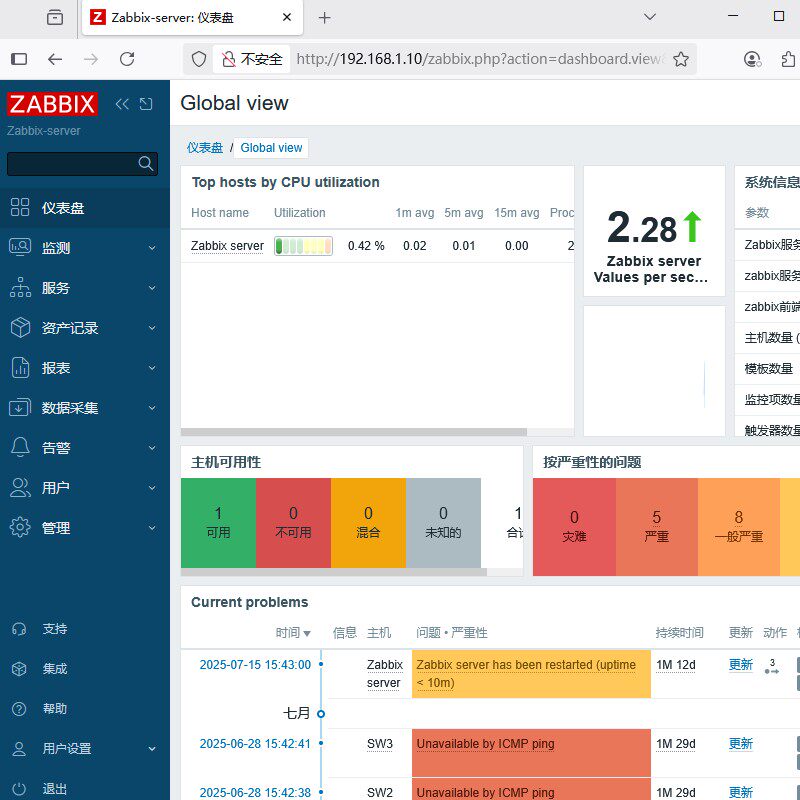Image resolution: width=800 pixels, height=800 pixels.
Task: Click the 七月 timeline marker
Action: pyautogui.click(x=321, y=714)
